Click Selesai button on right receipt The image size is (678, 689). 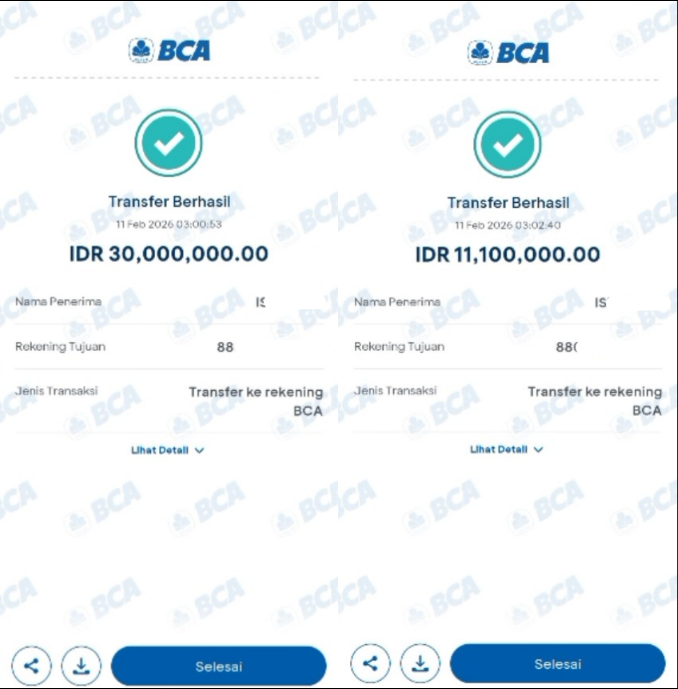(558, 664)
